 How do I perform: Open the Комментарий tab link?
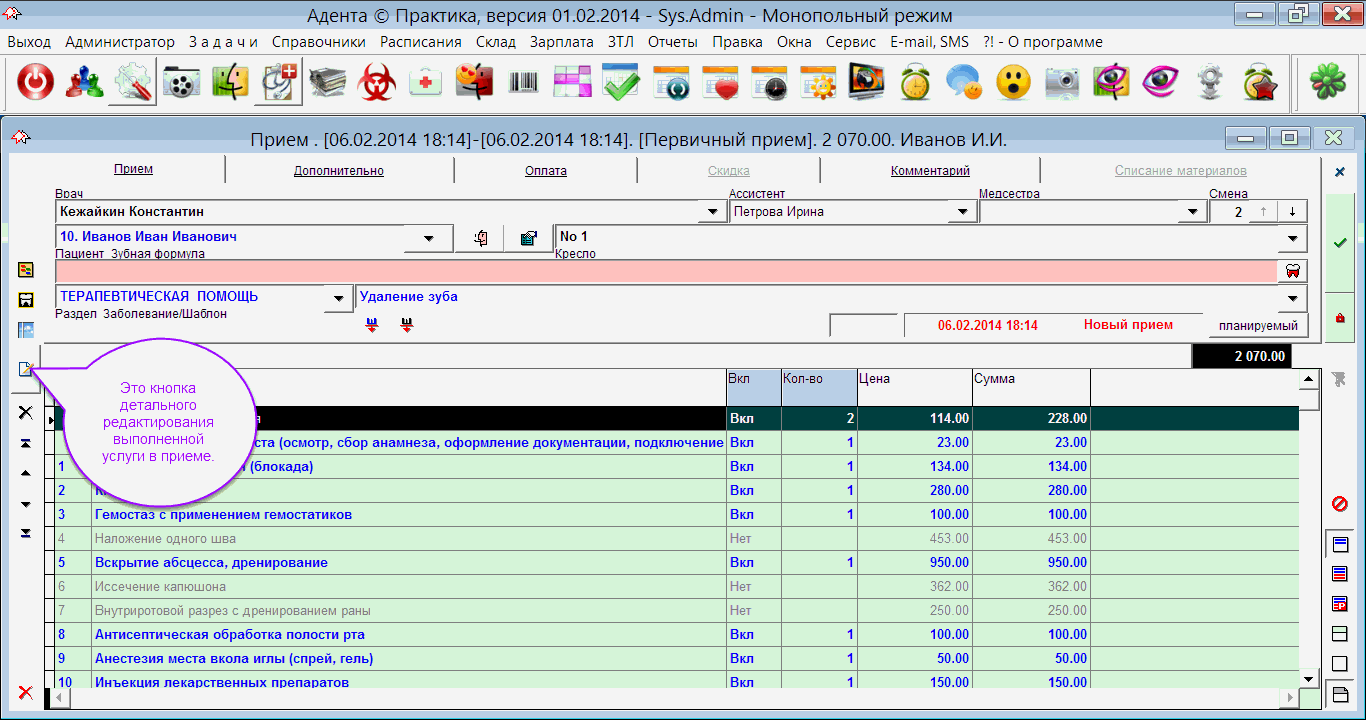click(x=930, y=171)
